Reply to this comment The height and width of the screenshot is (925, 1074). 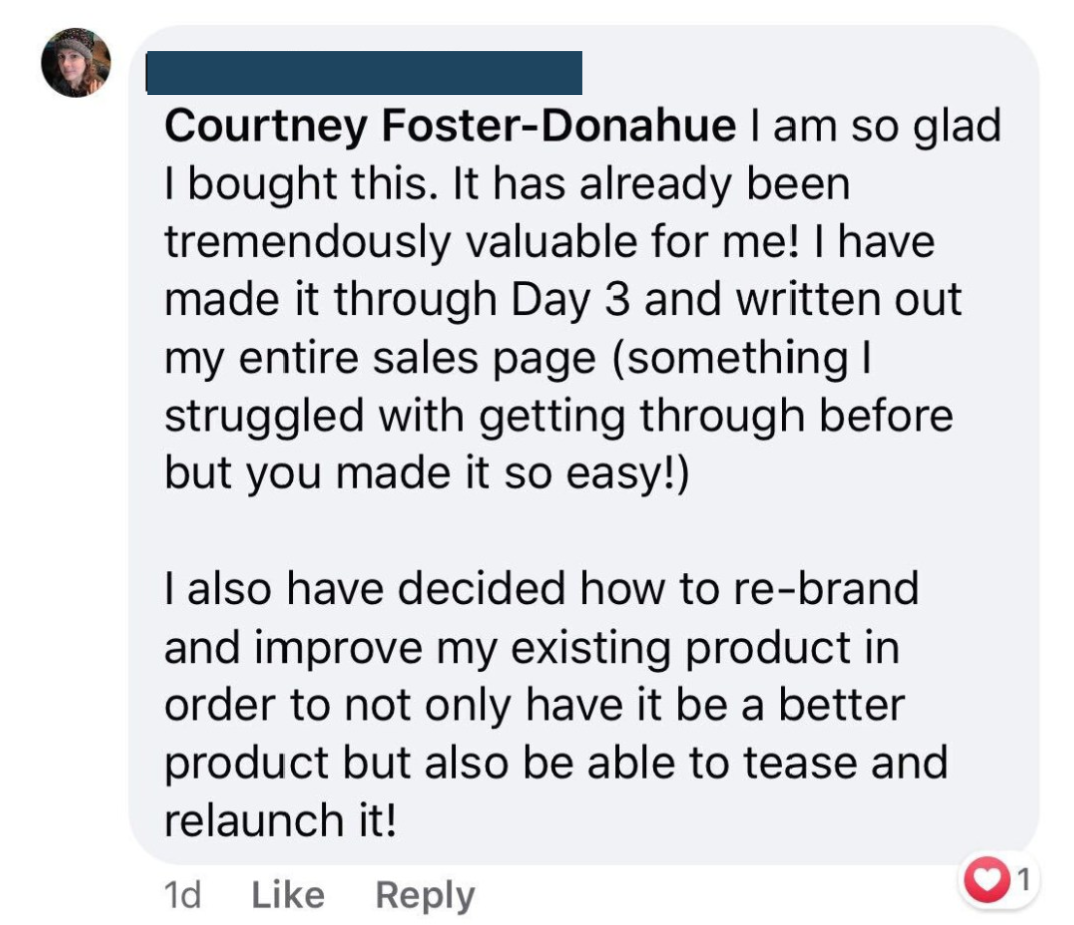coord(425,895)
